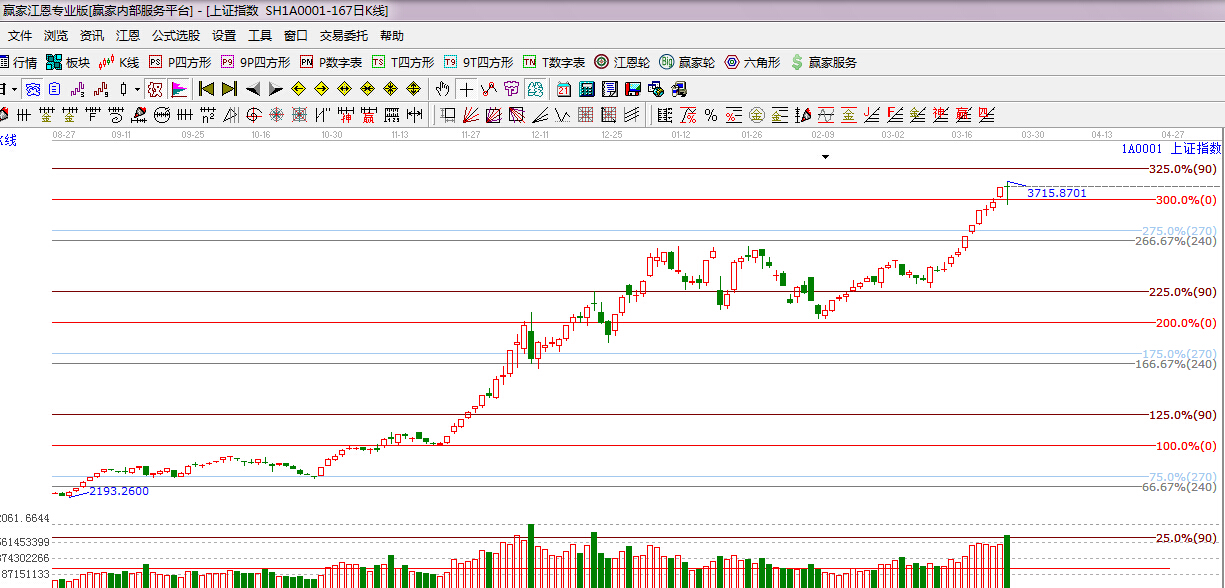Screen dimensions: 1225x588
Task: Jump to first bar with skip-start icon
Action: 207,89
